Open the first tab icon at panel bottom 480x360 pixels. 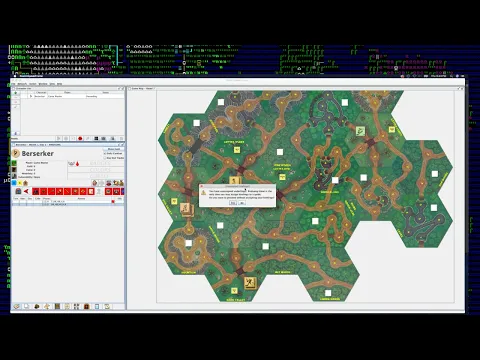click(17, 306)
